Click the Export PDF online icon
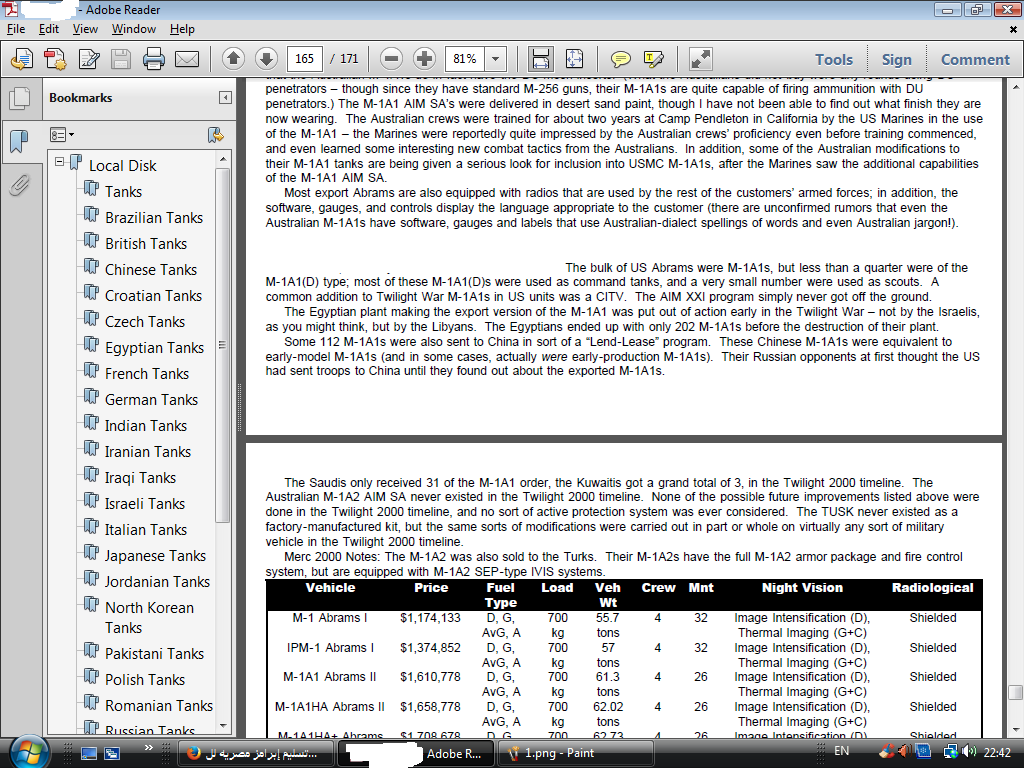 (x=55, y=59)
